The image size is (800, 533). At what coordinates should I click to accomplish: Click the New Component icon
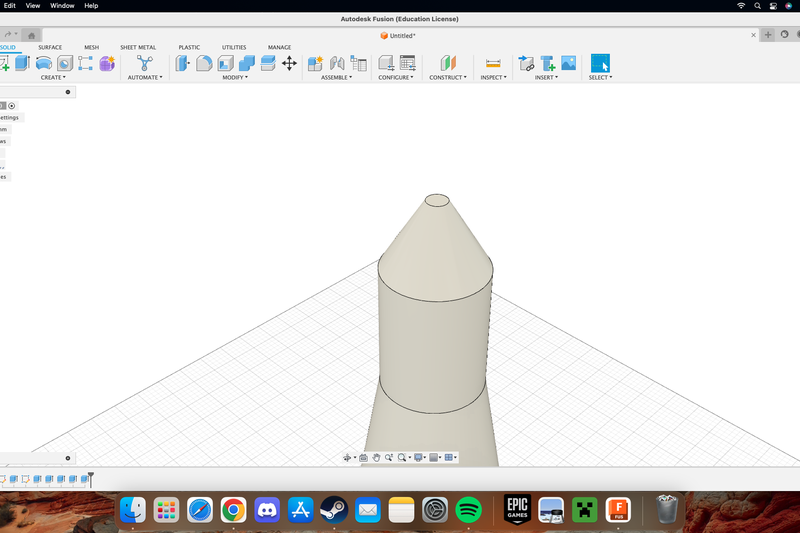315,63
